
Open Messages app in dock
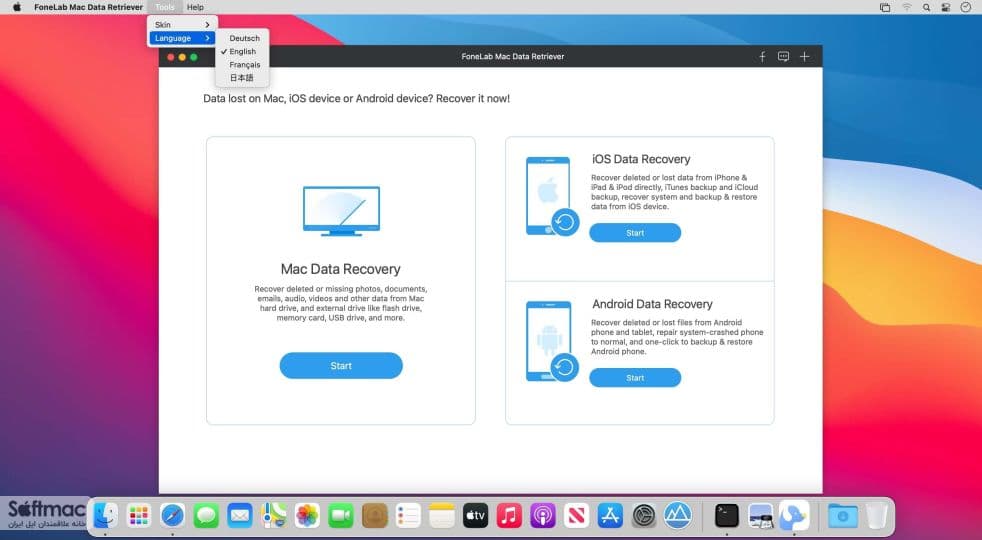click(206, 516)
